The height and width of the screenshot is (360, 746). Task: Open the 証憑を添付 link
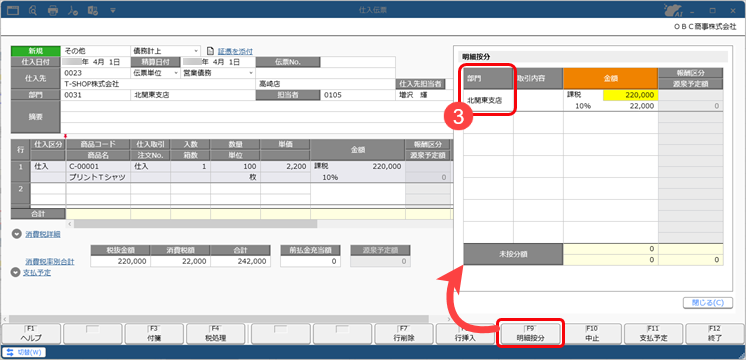(x=235, y=51)
